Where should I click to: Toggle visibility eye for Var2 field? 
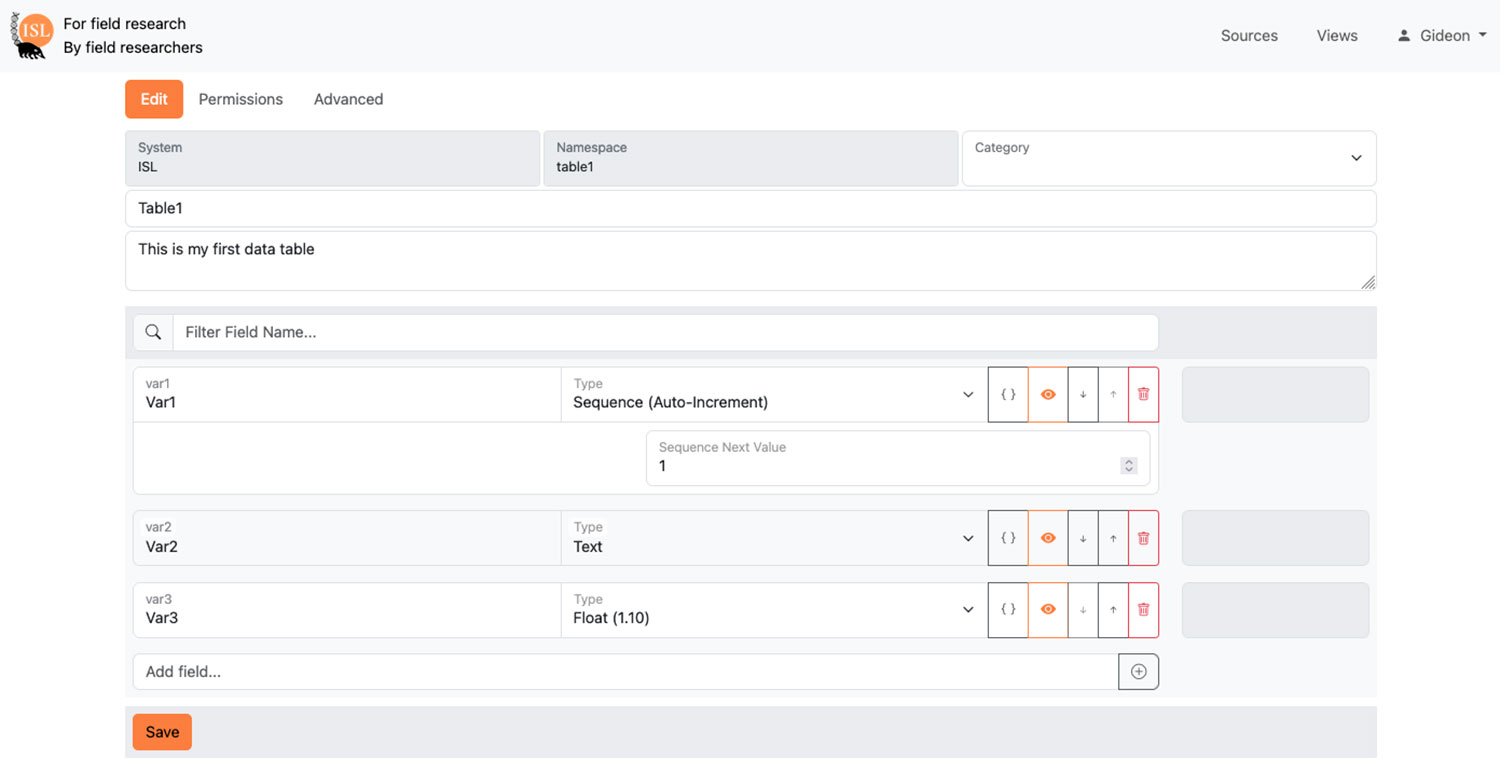point(1048,538)
